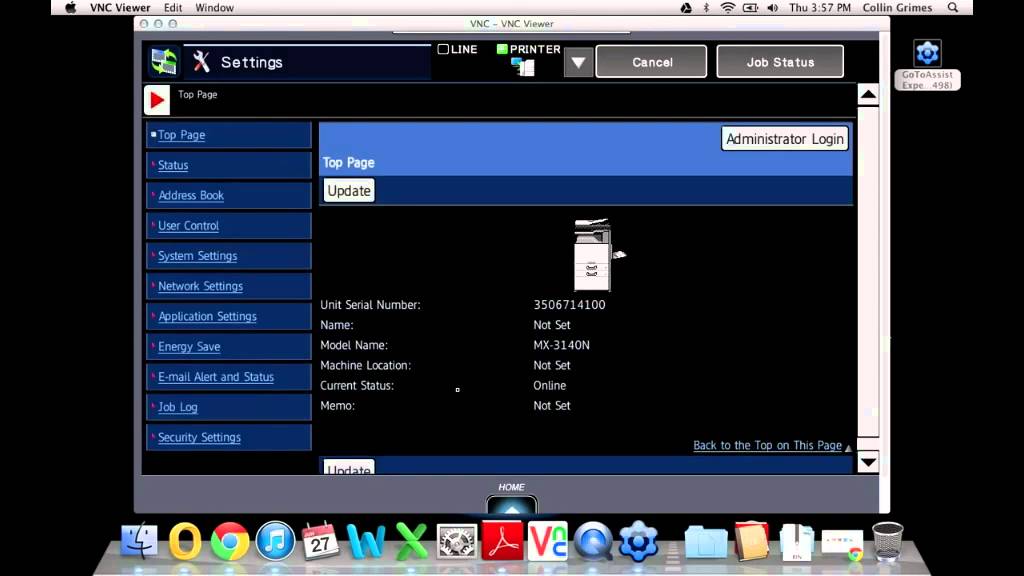The width and height of the screenshot is (1024, 576).
Task: Click the Job Status button
Action: click(780, 62)
